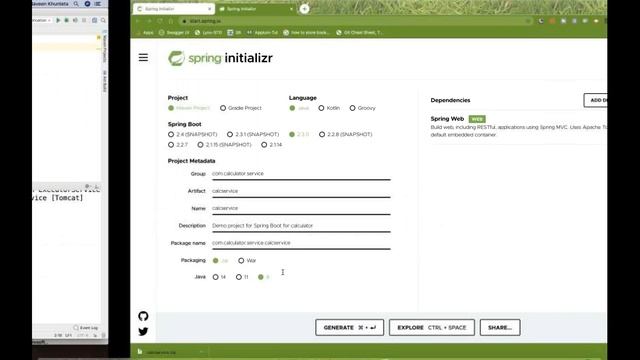The image size is (640, 360).
Task: Click the IDE green Run triangle
Action: point(58,20)
